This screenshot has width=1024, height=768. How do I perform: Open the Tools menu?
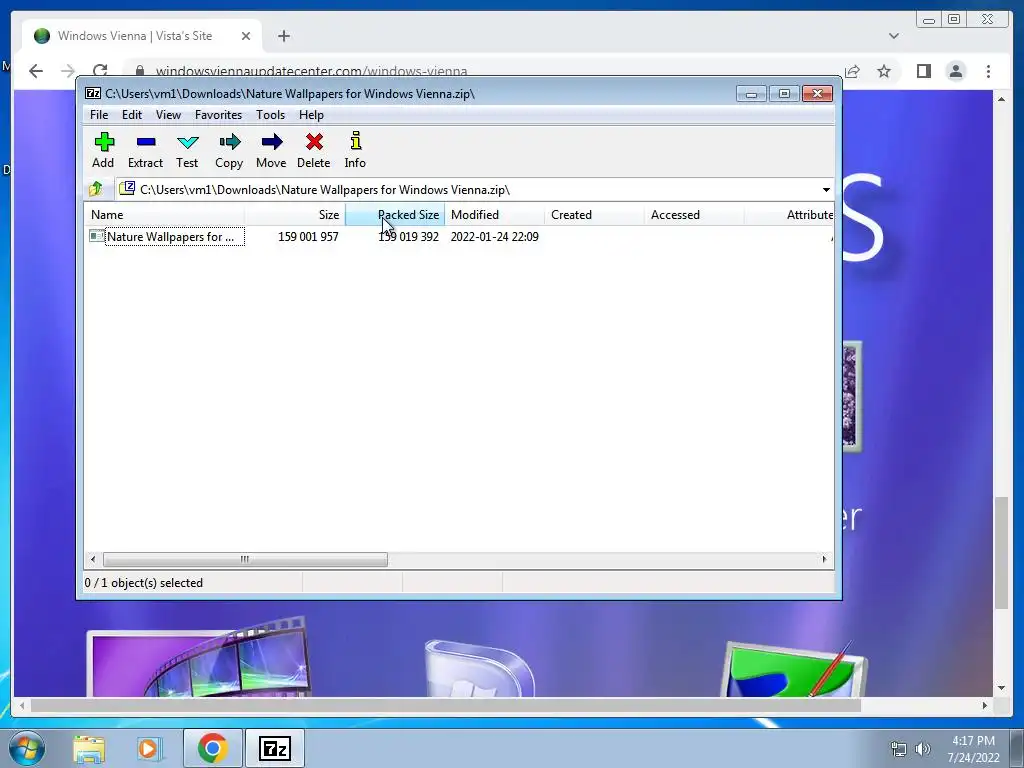pos(270,115)
